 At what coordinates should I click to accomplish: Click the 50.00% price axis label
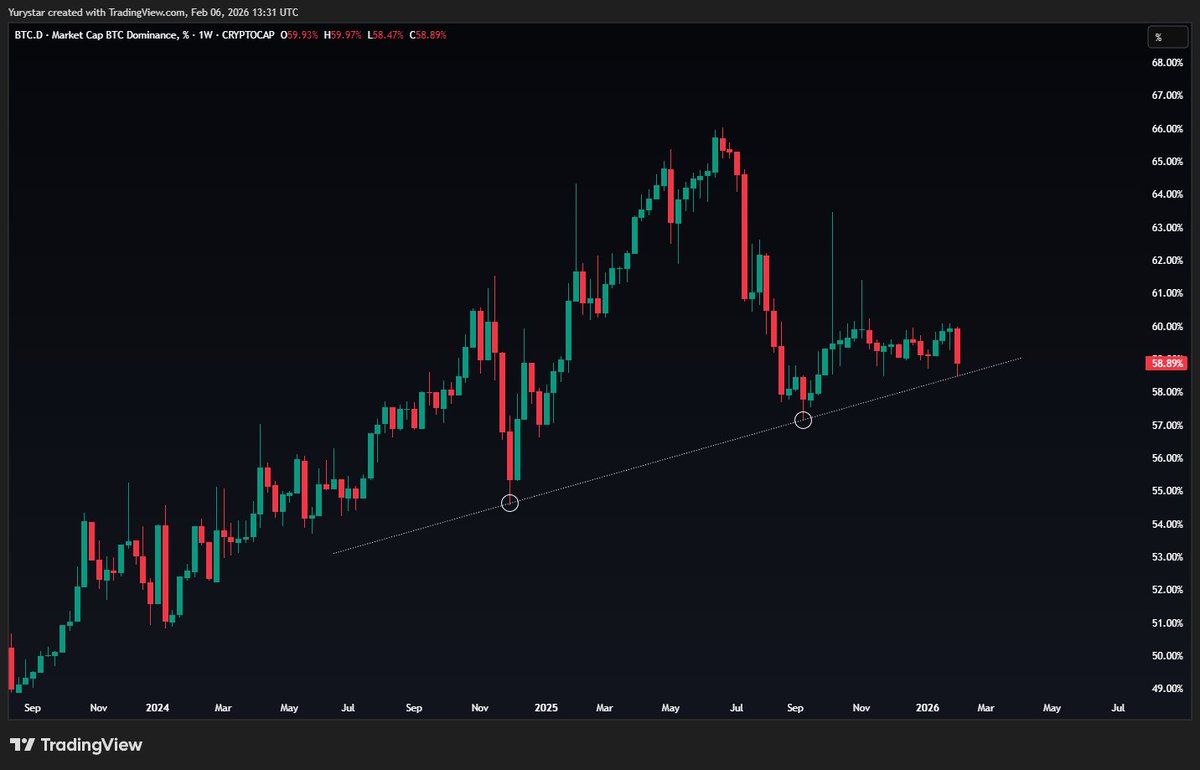pyautogui.click(x=1168, y=656)
